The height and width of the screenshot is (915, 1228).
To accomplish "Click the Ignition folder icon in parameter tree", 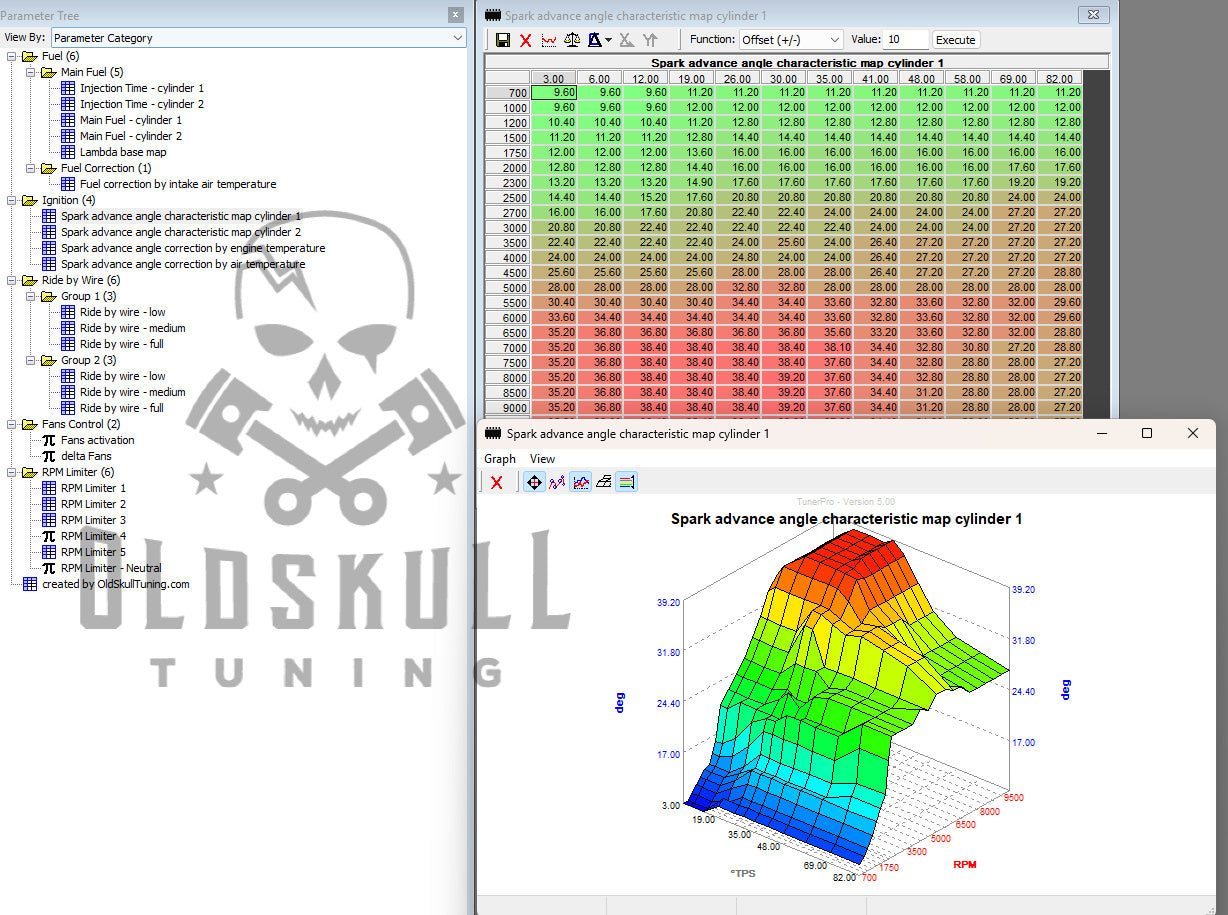I will [x=29, y=200].
